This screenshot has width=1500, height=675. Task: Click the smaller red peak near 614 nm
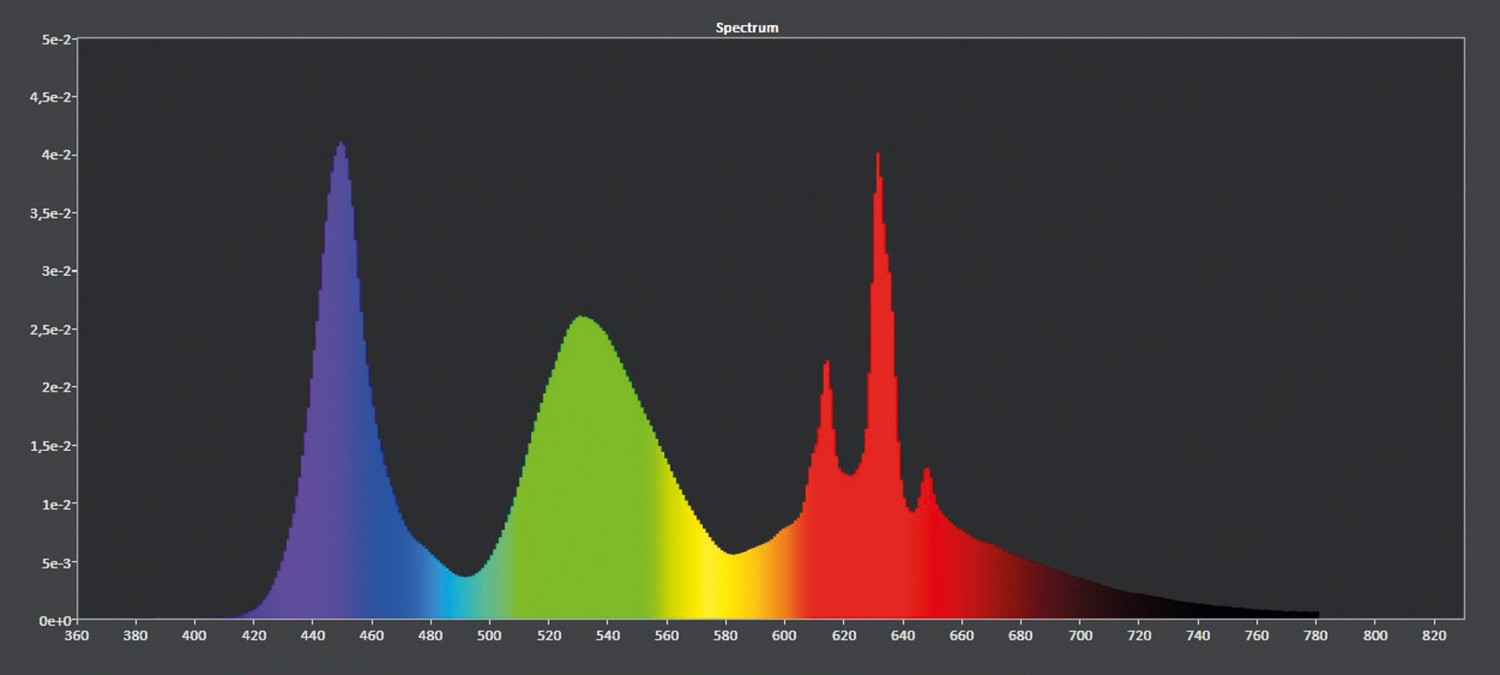(826, 366)
